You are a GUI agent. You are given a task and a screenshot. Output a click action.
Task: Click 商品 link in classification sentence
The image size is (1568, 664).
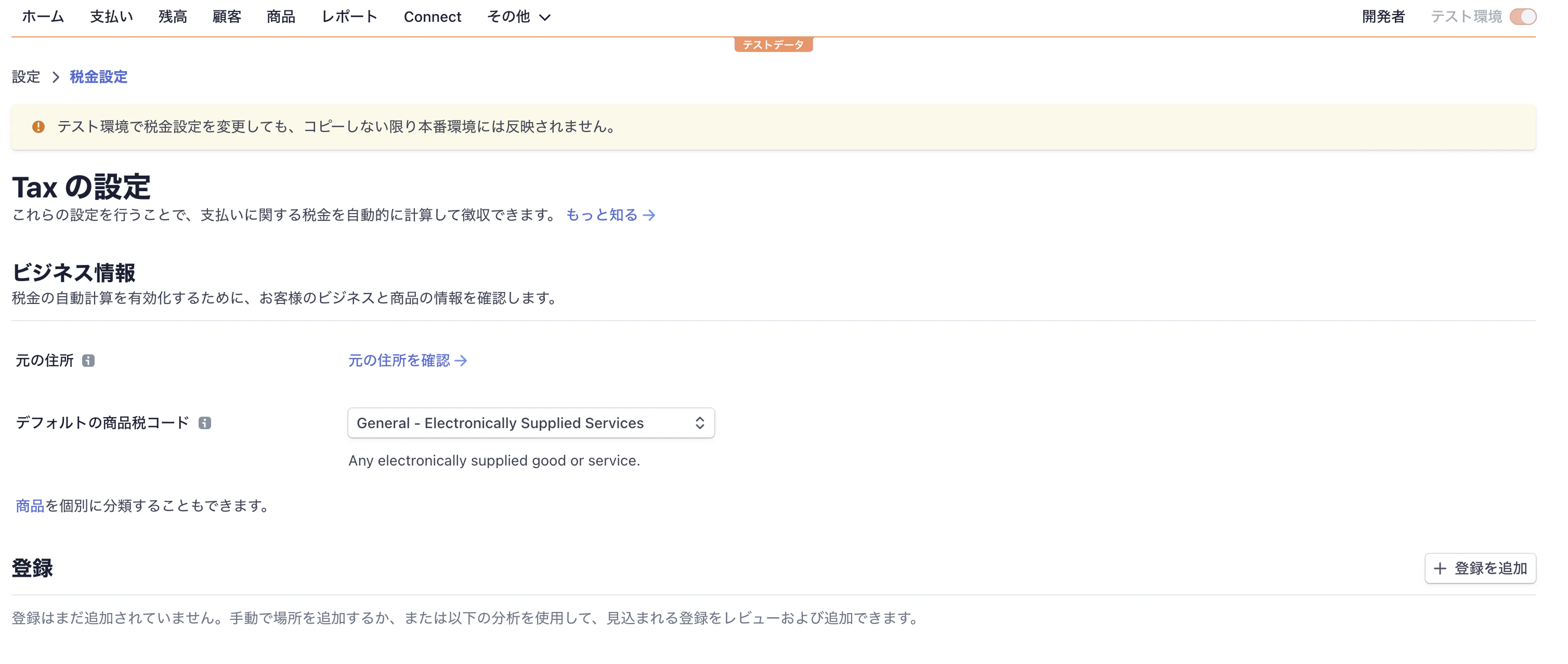pyautogui.click(x=30, y=506)
